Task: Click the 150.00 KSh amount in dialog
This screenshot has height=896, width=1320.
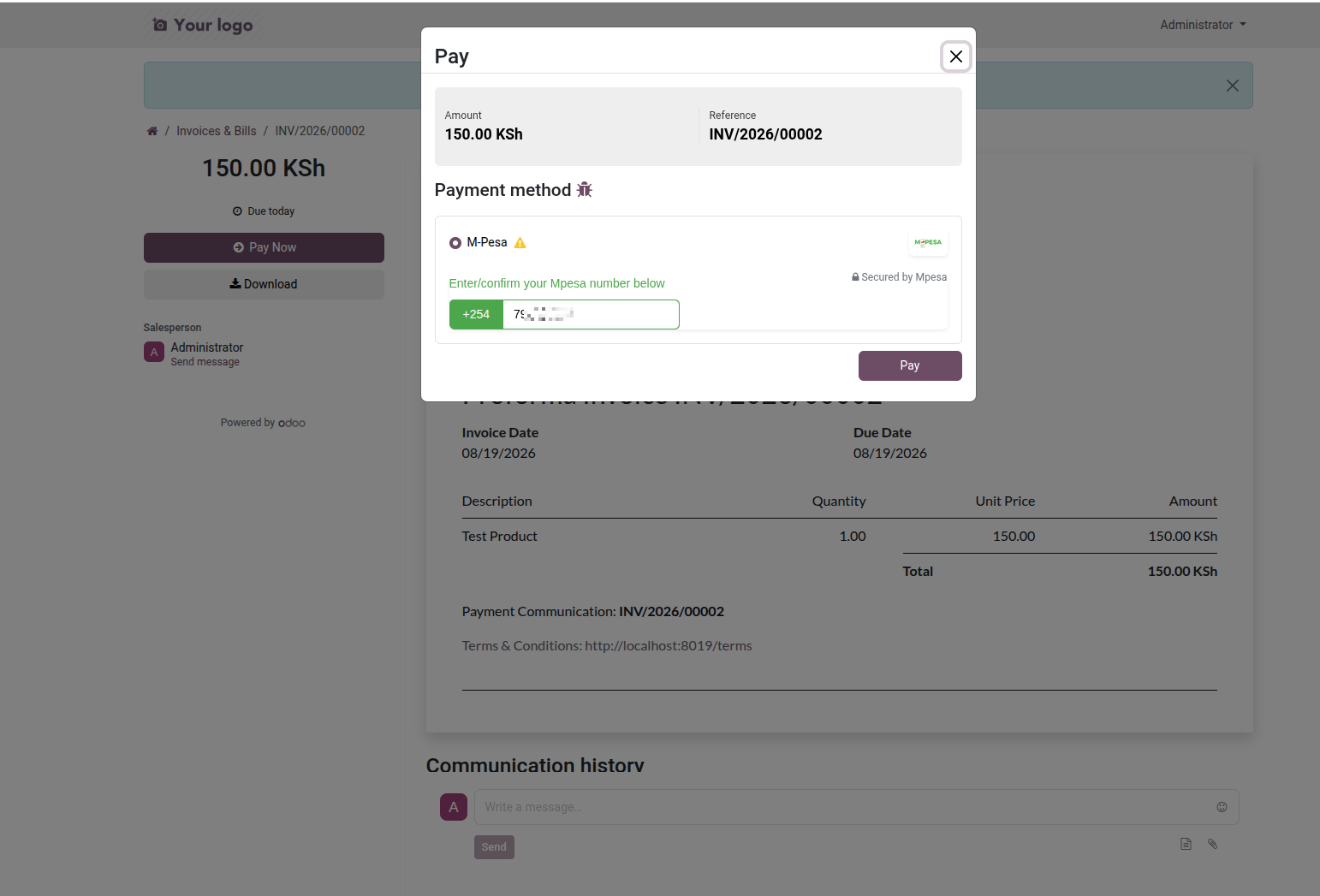Action: (484, 134)
